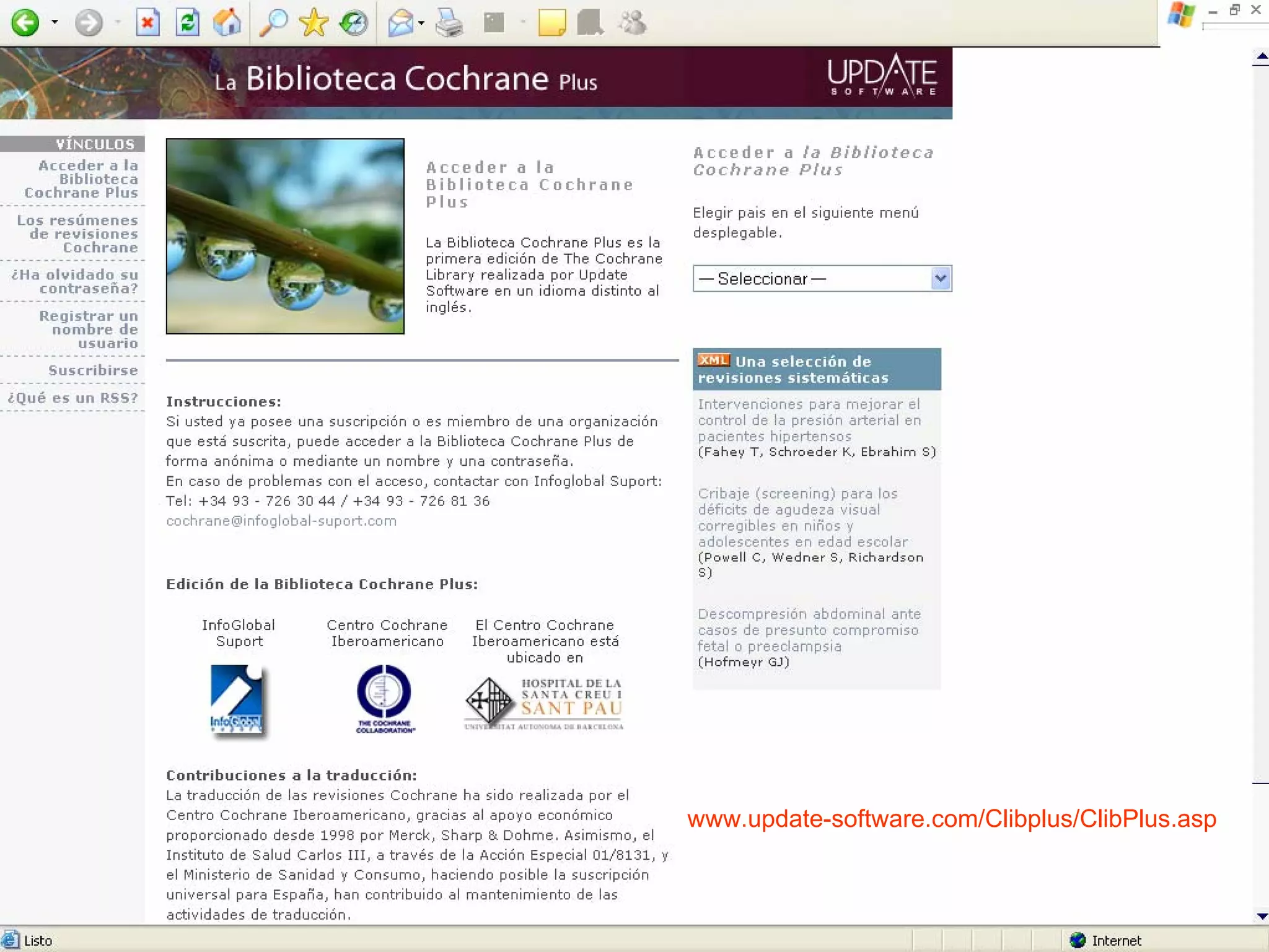Viewport: 1269px width, 952px height.
Task: Open Descompresión abdominal review link
Action: [809, 630]
